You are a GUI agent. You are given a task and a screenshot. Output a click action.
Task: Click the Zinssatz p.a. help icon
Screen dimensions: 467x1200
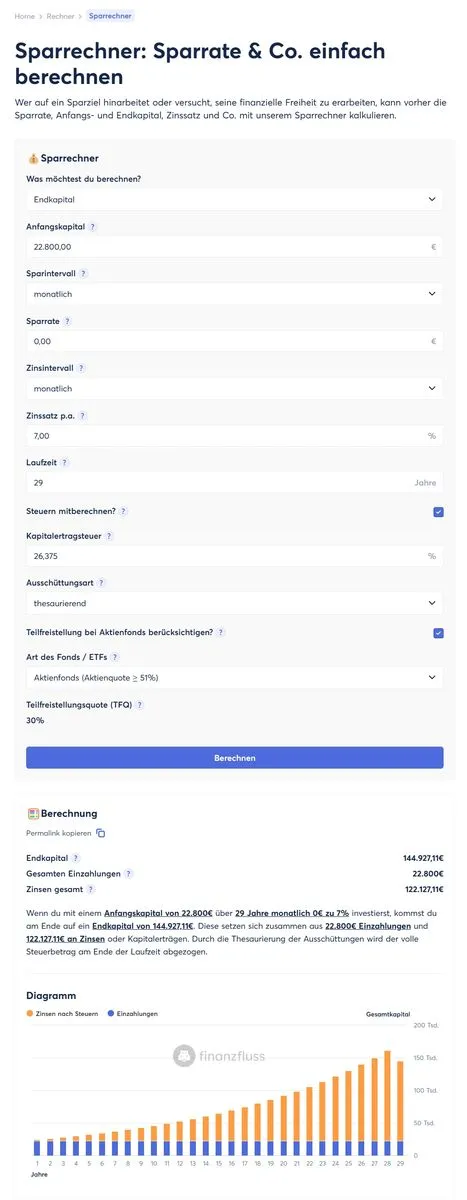(82, 416)
